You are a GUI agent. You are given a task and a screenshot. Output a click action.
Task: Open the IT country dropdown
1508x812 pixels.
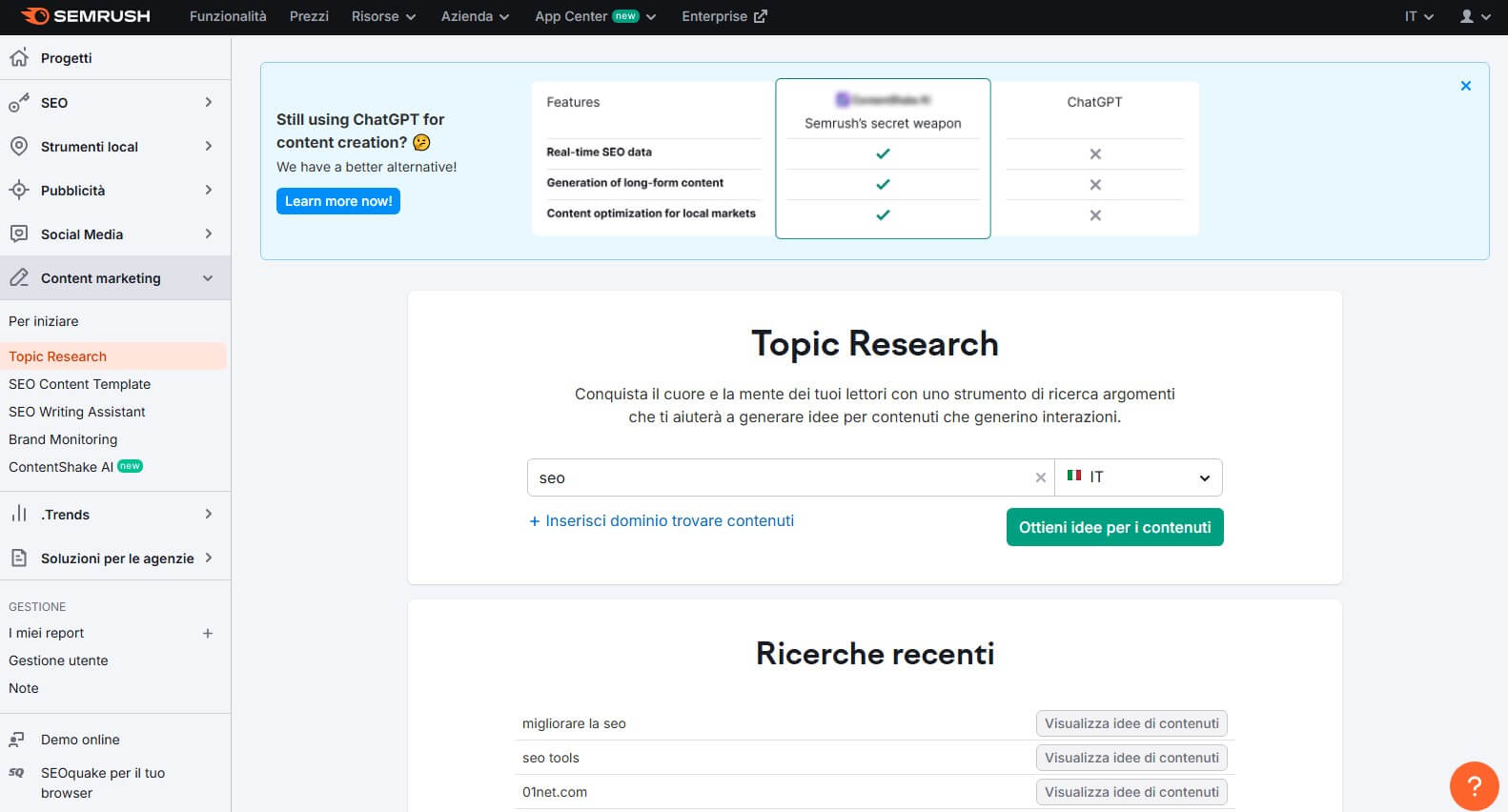pyautogui.click(x=1138, y=477)
